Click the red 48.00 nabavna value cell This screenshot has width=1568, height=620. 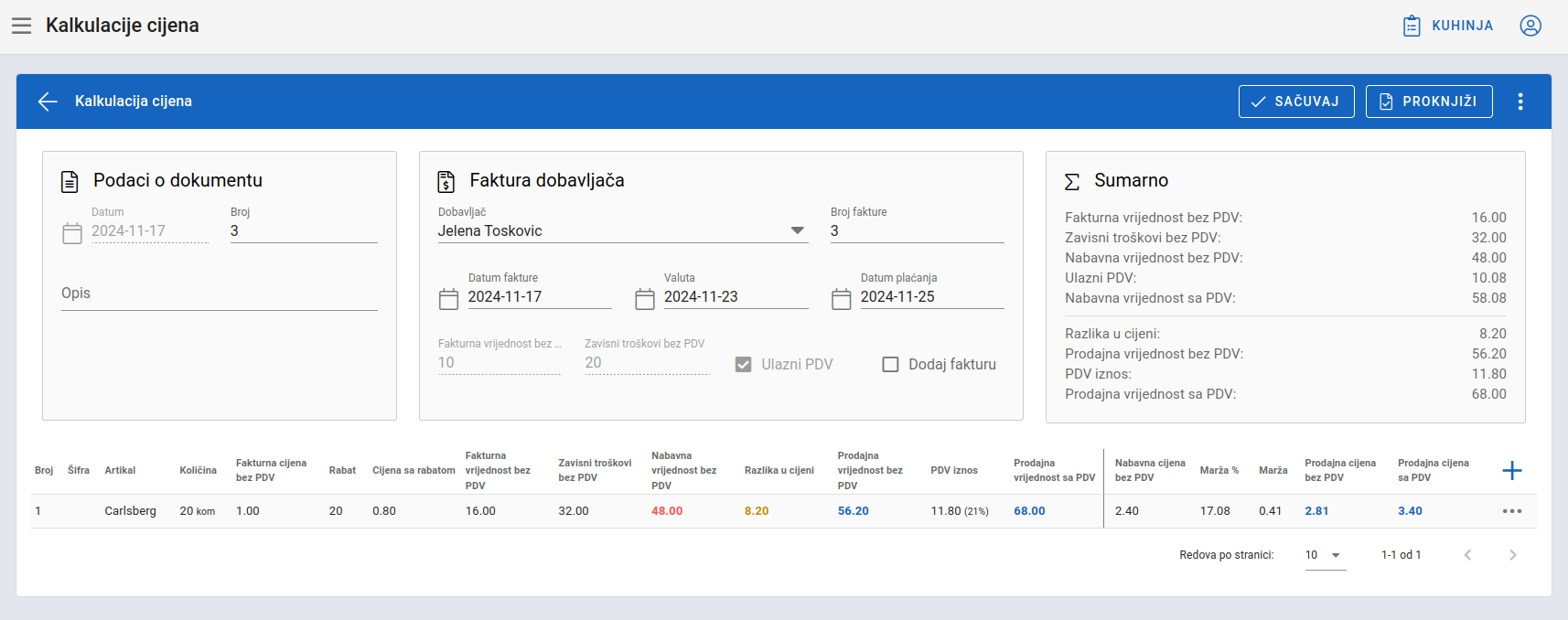click(x=667, y=511)
